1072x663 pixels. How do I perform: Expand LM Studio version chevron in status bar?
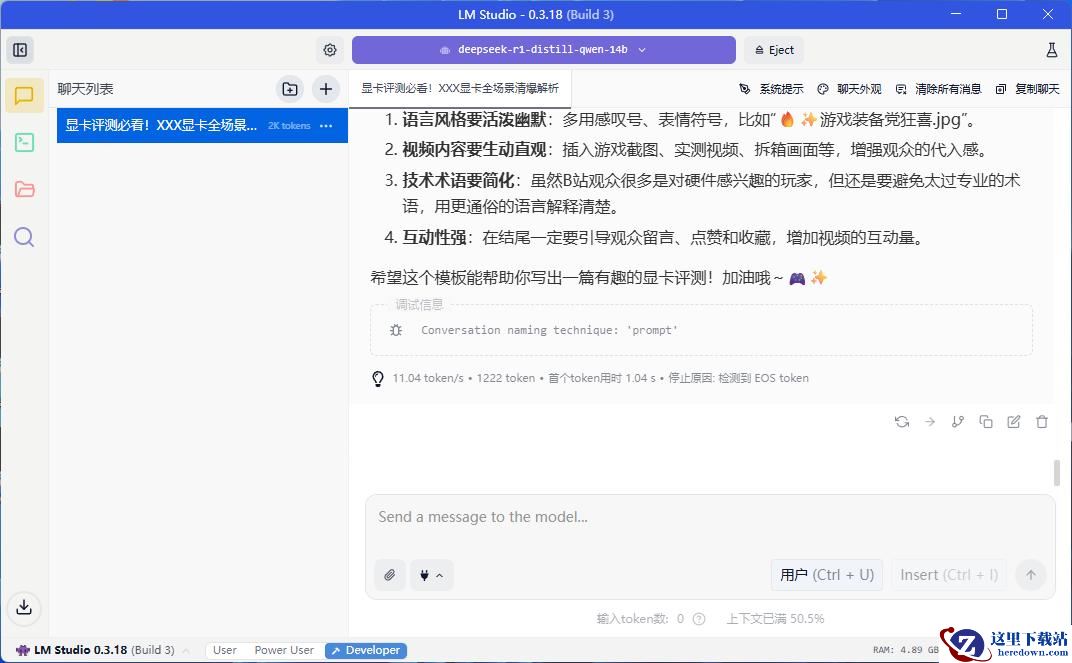[186, 651]
